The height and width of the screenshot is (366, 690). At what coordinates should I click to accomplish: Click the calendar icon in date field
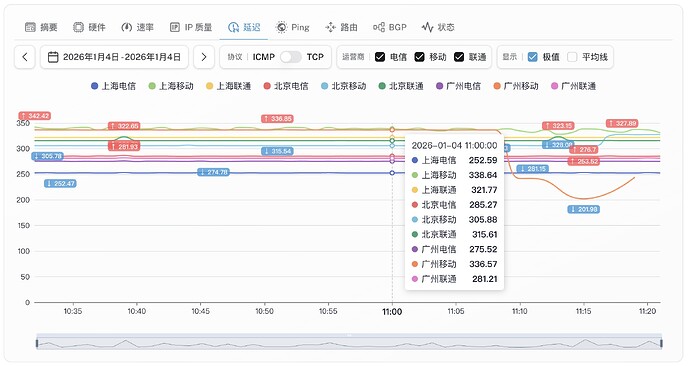(x=53, y=57)
